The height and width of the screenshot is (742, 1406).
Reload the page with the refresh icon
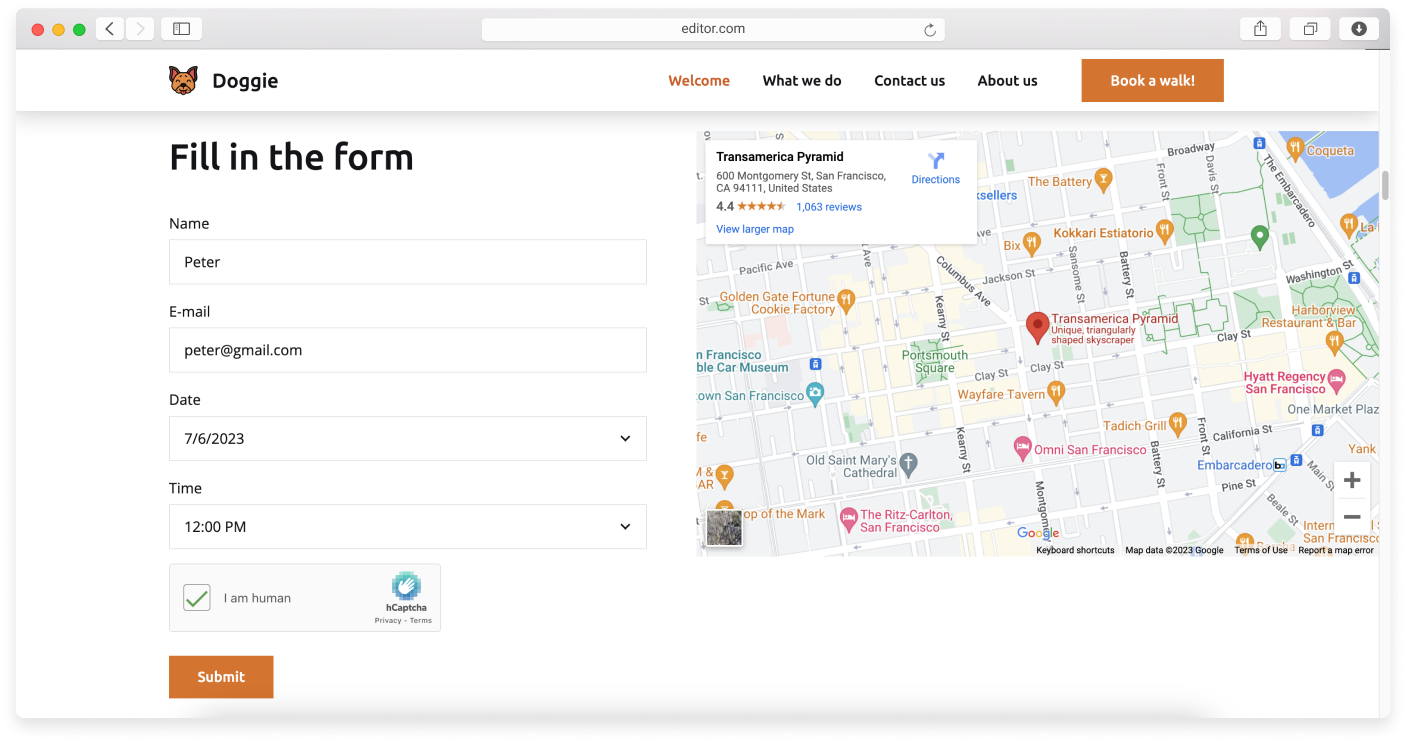pos(930,30)
